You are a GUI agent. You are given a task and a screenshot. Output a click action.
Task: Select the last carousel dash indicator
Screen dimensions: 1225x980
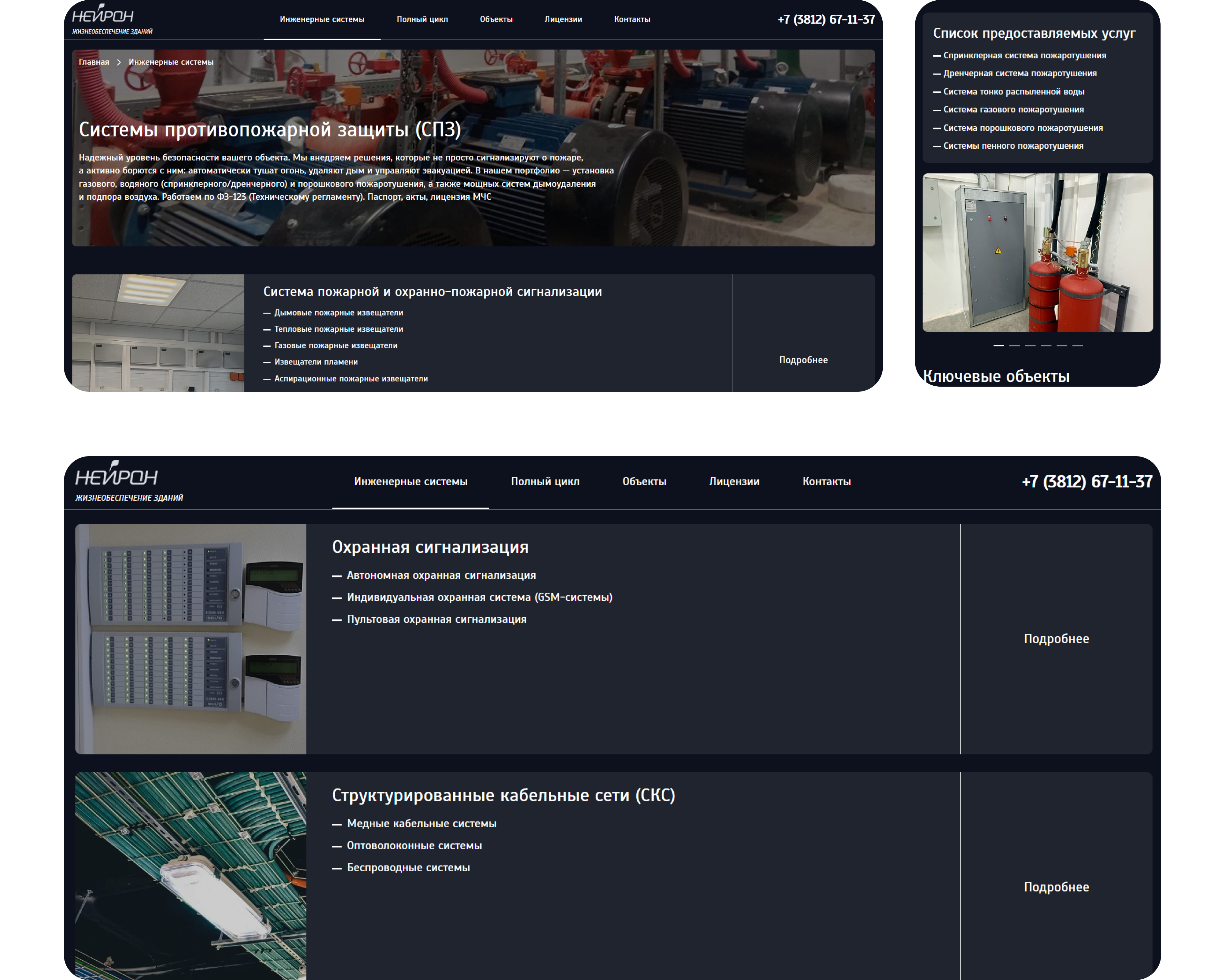[1077, 345]
